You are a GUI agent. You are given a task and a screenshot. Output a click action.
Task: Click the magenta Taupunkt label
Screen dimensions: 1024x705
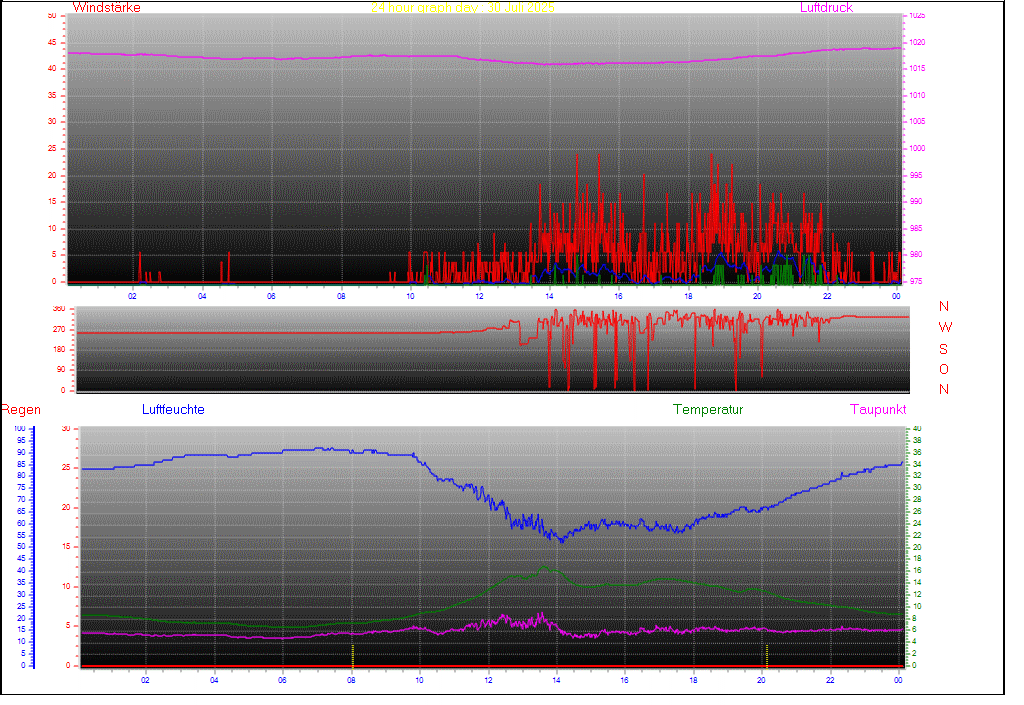878,410
